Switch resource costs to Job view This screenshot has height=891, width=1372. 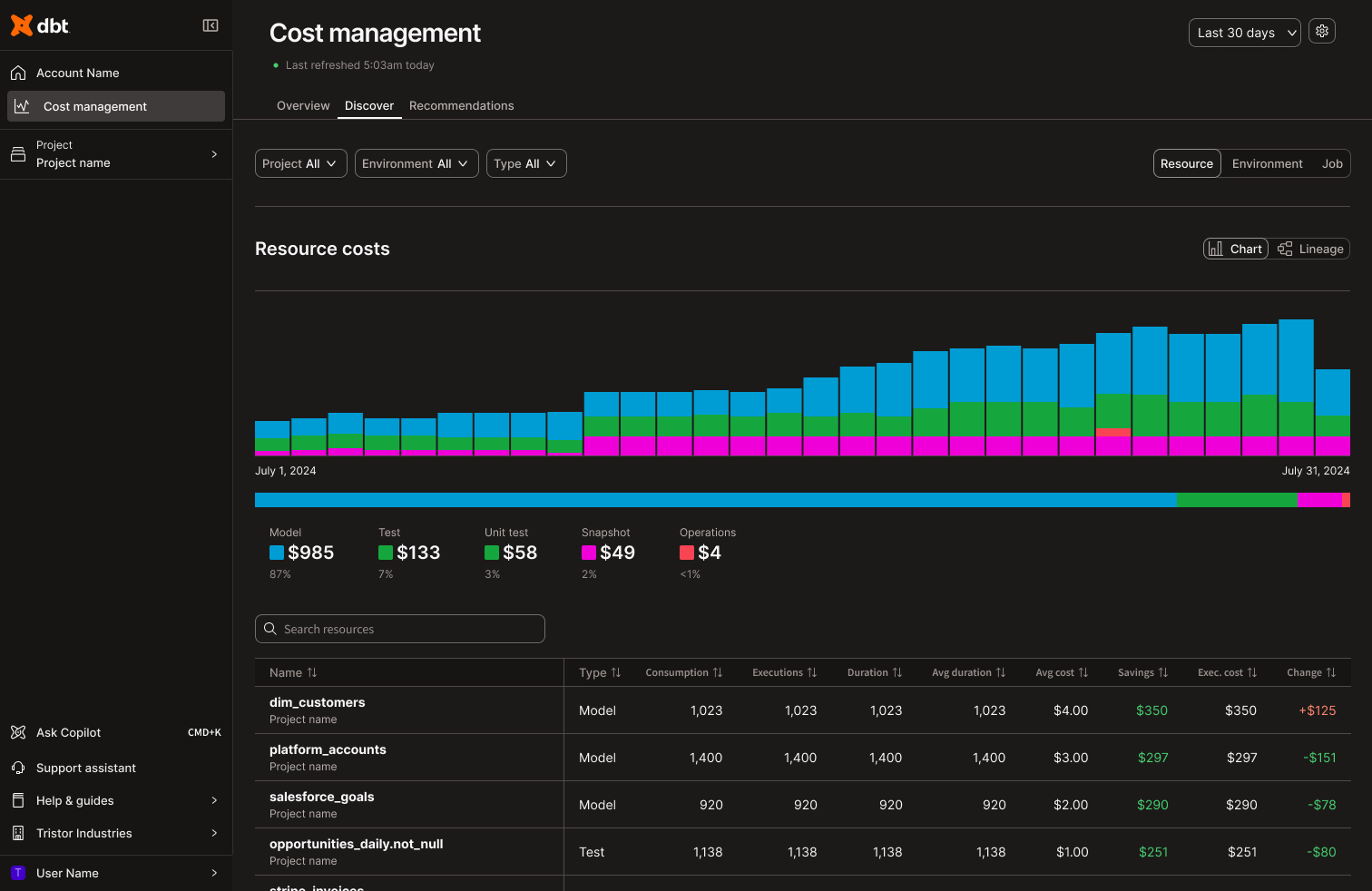point(1332,163)
